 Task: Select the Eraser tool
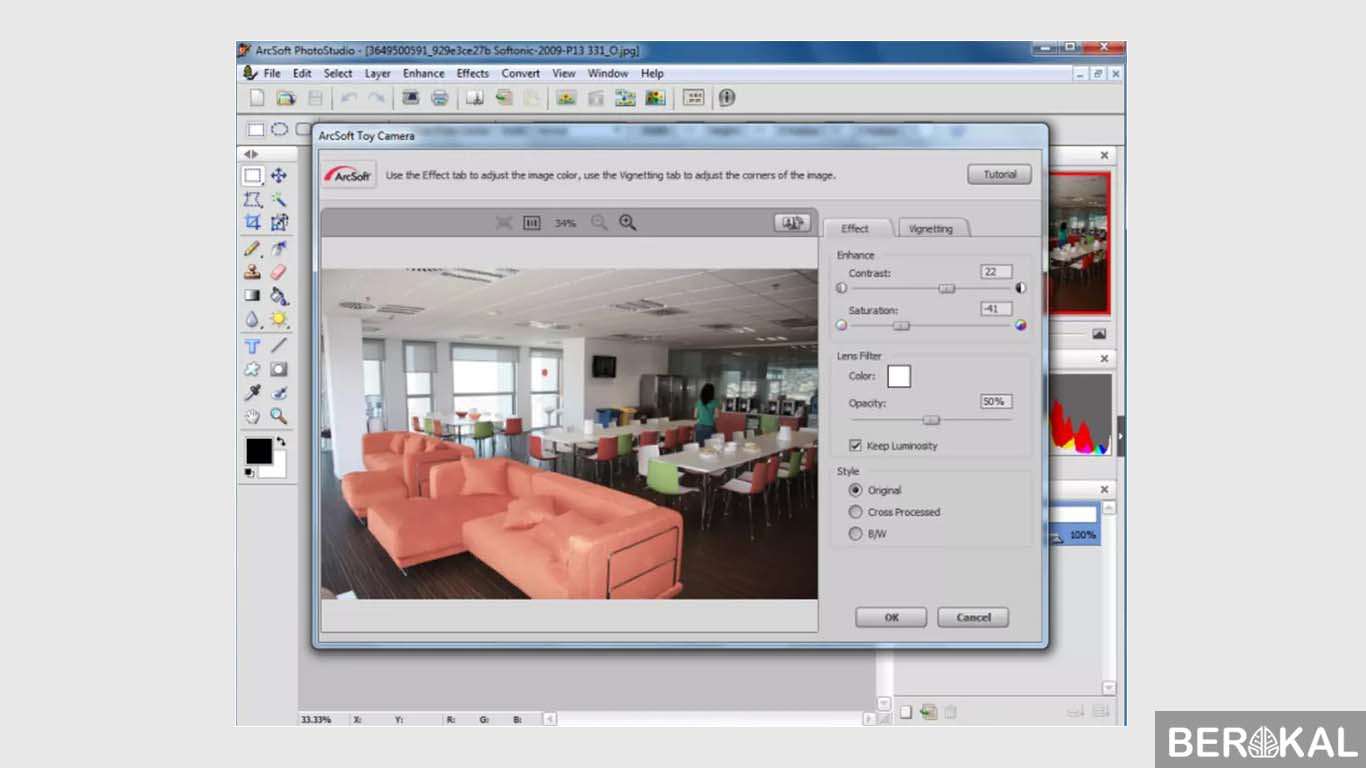click(279, 271)
